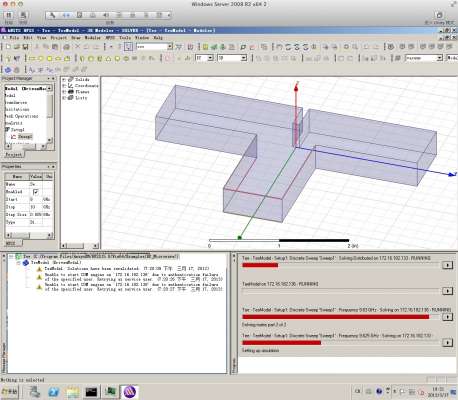Click the top short red progress bar

(260, 265)
